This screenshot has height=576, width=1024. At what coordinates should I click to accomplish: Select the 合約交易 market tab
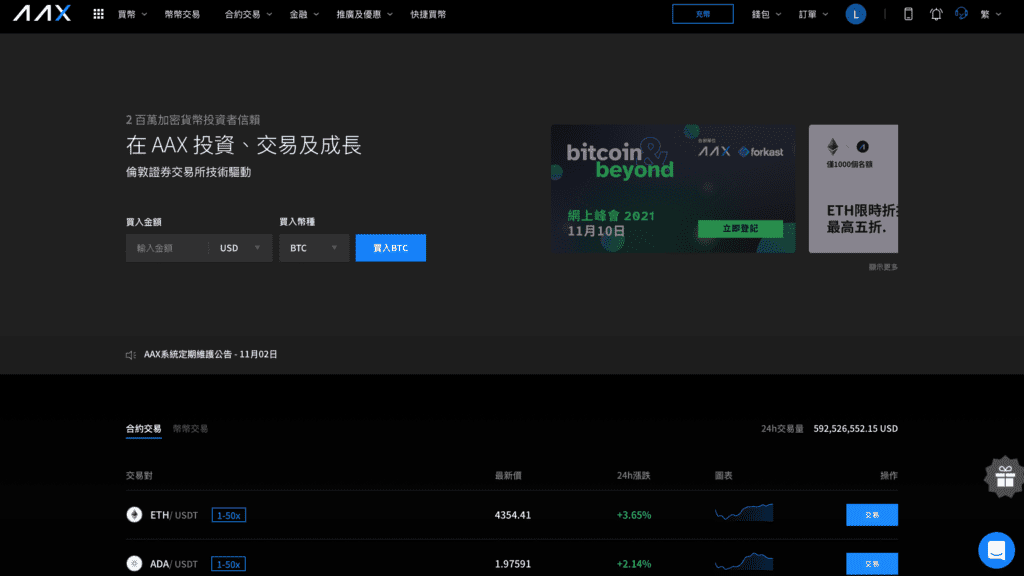pos(144,428)
